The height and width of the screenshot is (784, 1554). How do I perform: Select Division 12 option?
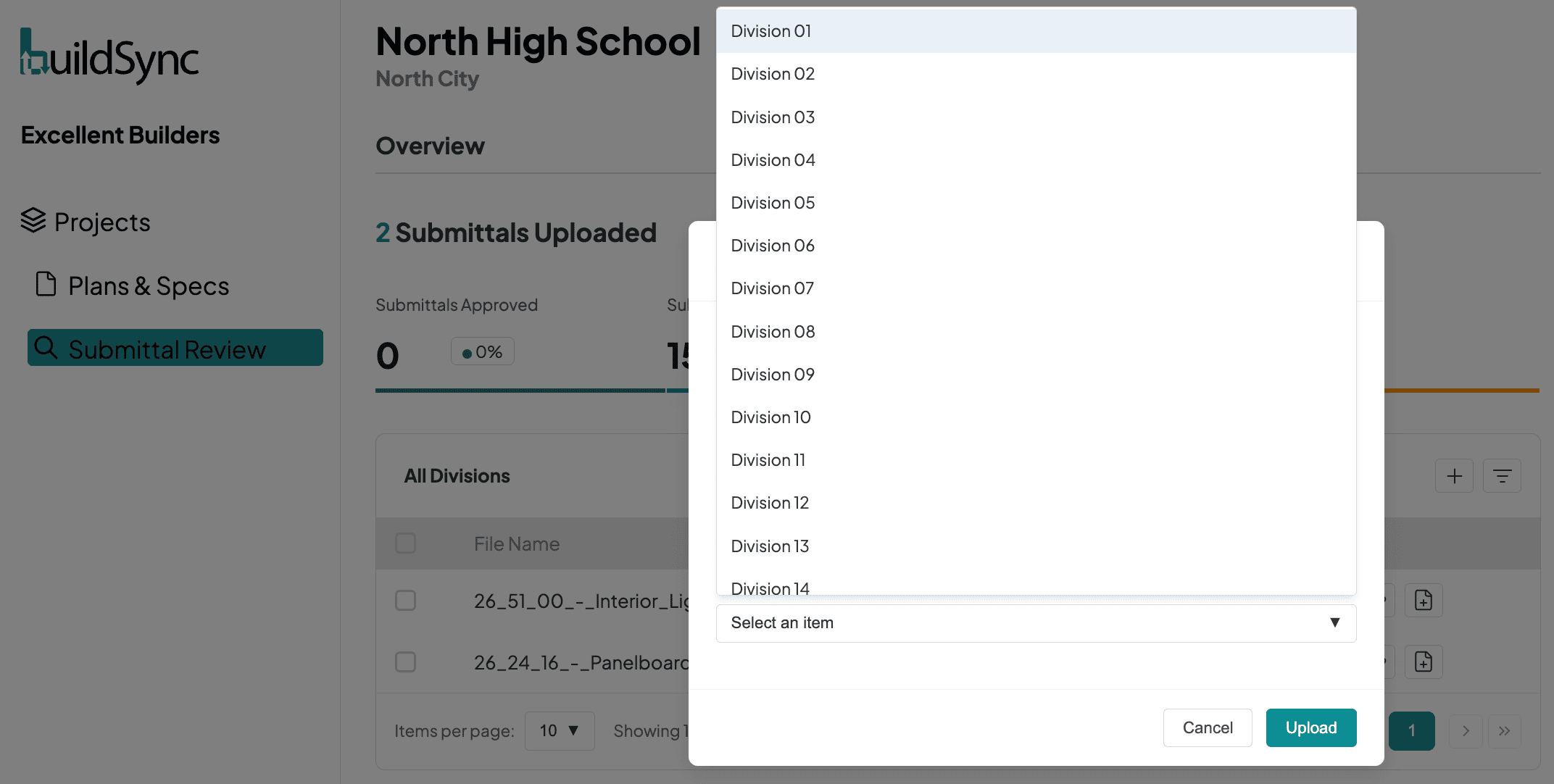click(x=770, y=503)
